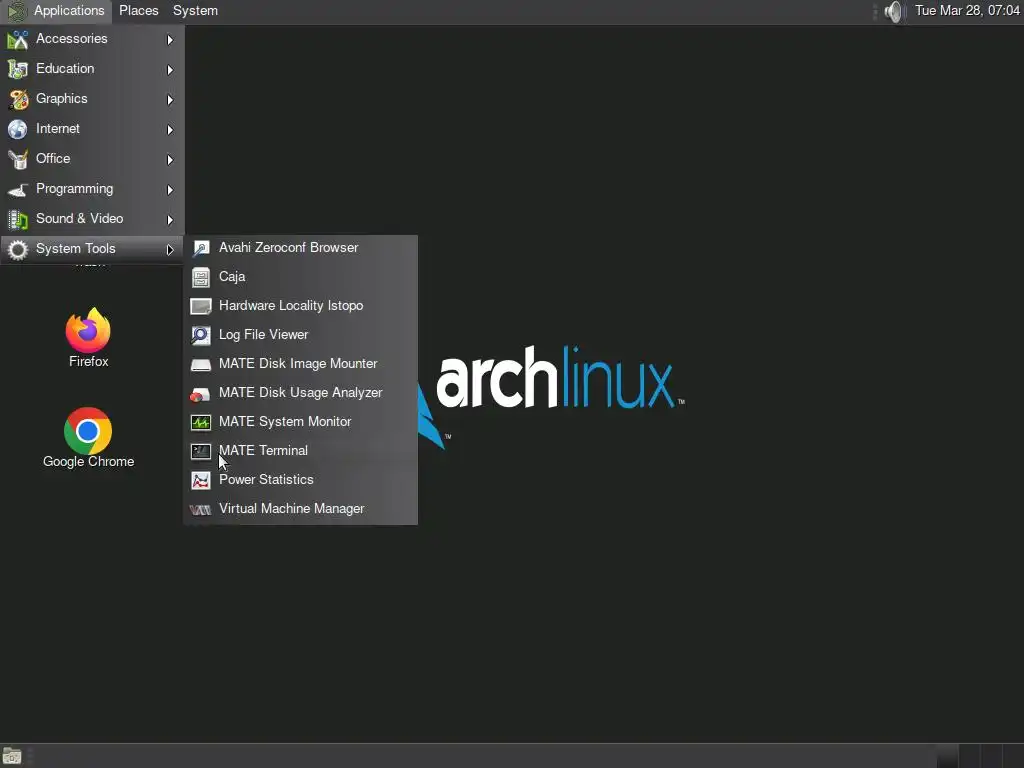Click the MATE Disk Image Mounter icon
The width and height of the screenshot is (1024, 768).
point(200,364)
